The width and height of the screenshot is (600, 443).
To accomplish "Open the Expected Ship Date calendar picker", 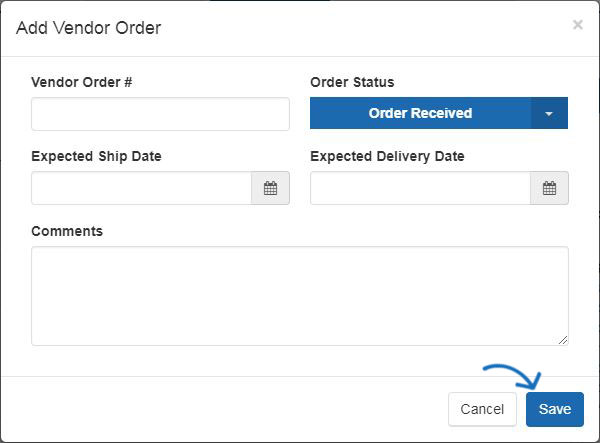I will click(270, 188).
